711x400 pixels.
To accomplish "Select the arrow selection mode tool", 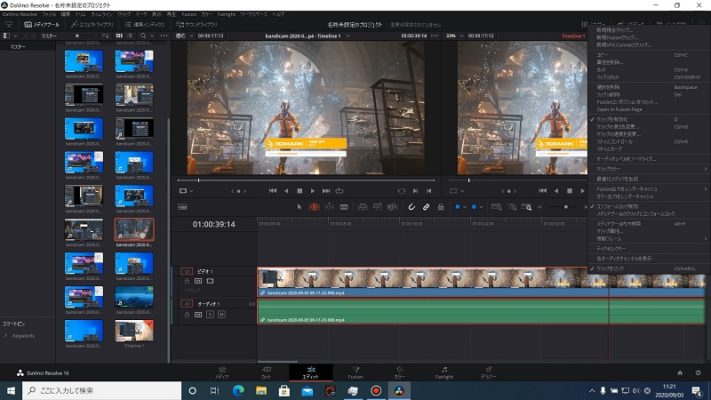I will click(299, 207).
